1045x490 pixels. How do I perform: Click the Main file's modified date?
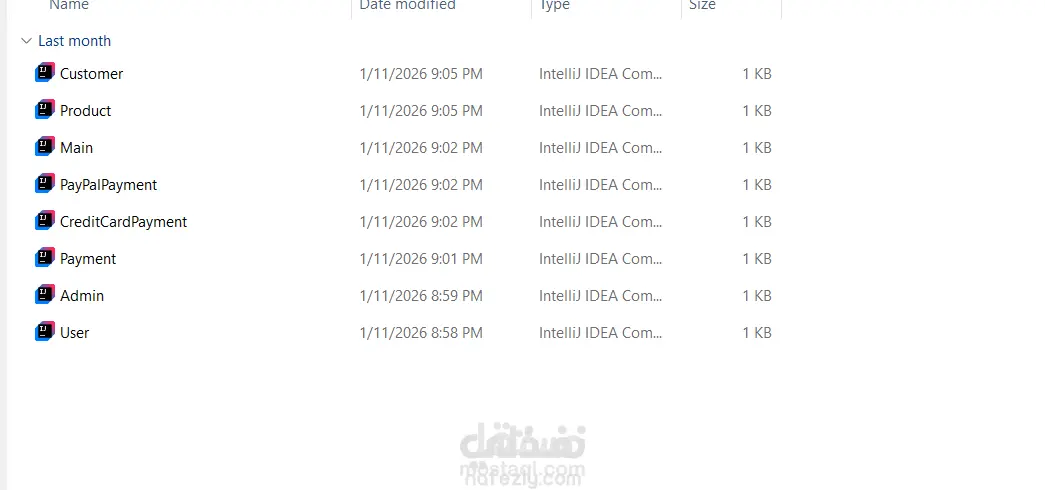pos(421,147)
